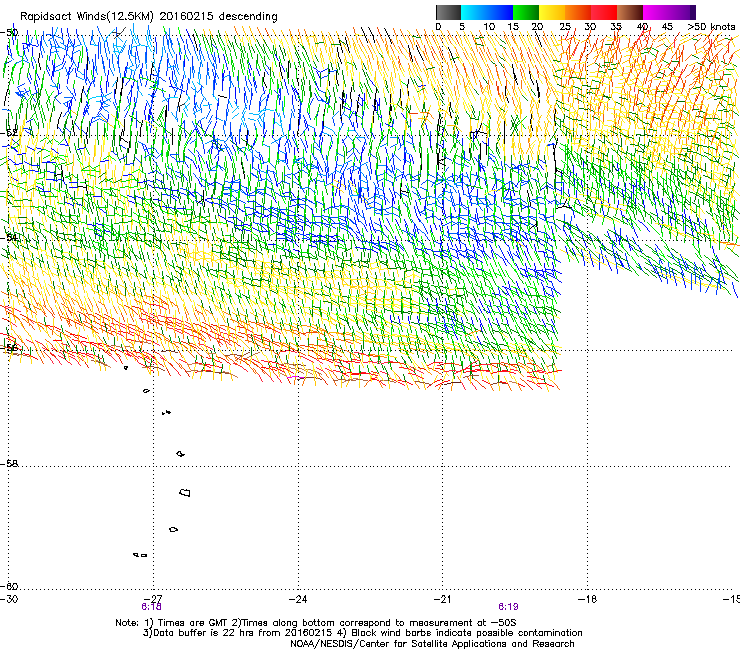Image resolution: width=740 pixels, height=650 pixels.
Task: Click the '-30' longitude axis label
Action: [9, 599]
